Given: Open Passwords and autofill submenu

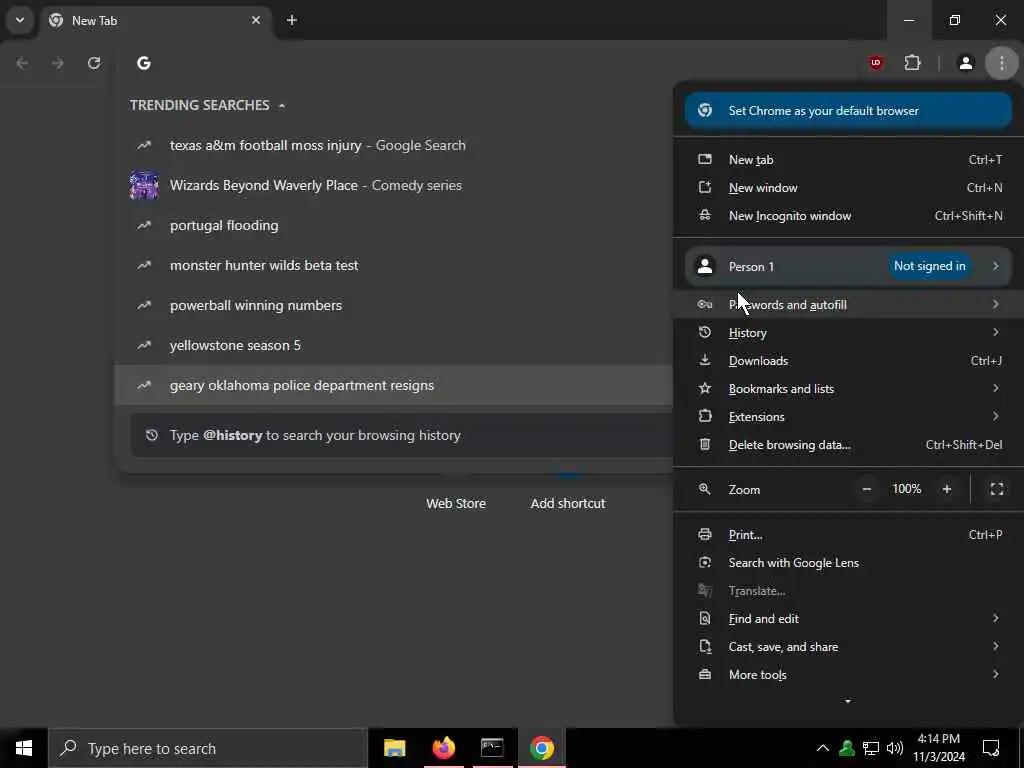Looking at the screenshot, I should [x=848, y=304].
